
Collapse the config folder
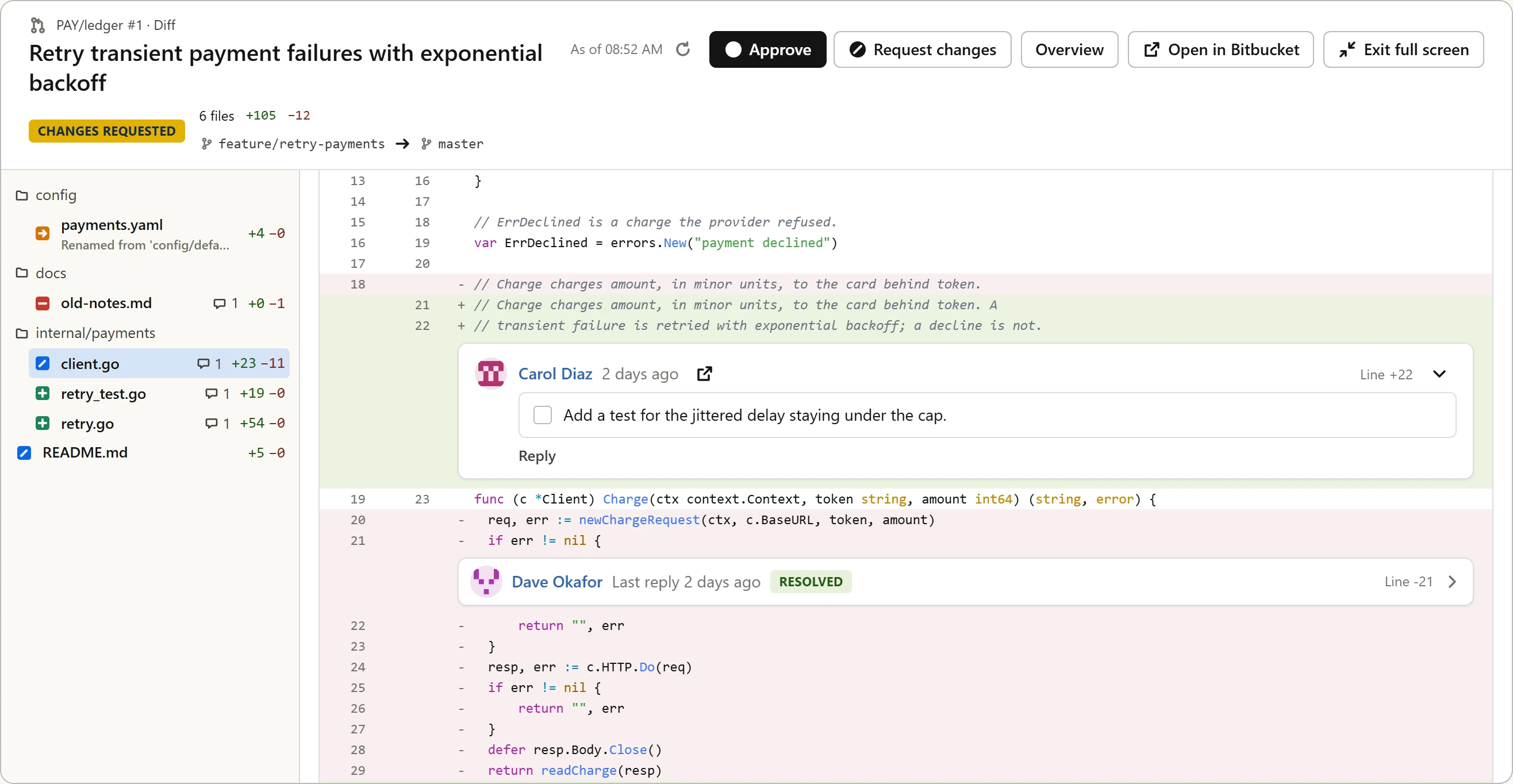47,195
